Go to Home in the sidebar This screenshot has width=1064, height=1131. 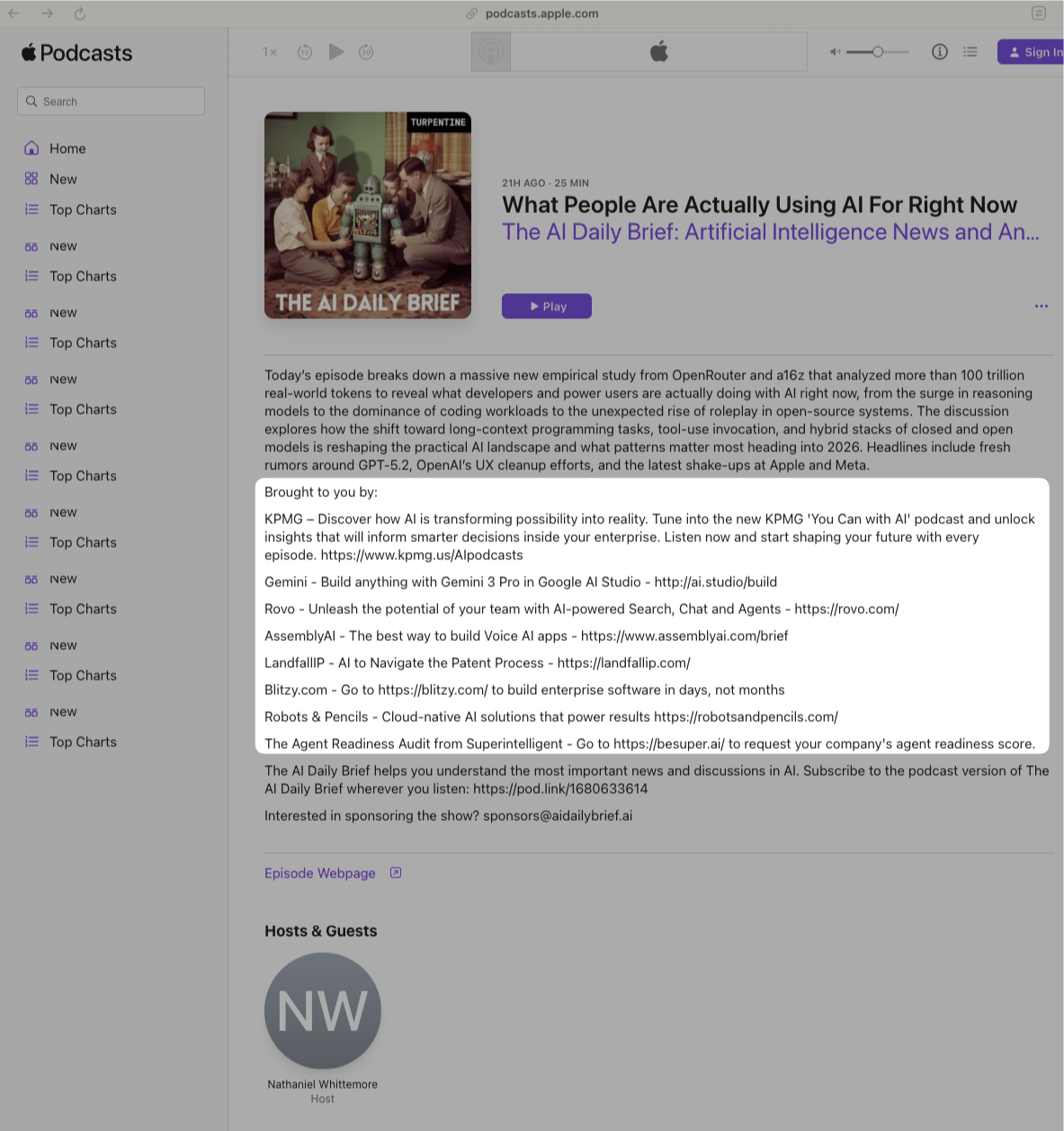pyautogui.click(x=67, y=148)
